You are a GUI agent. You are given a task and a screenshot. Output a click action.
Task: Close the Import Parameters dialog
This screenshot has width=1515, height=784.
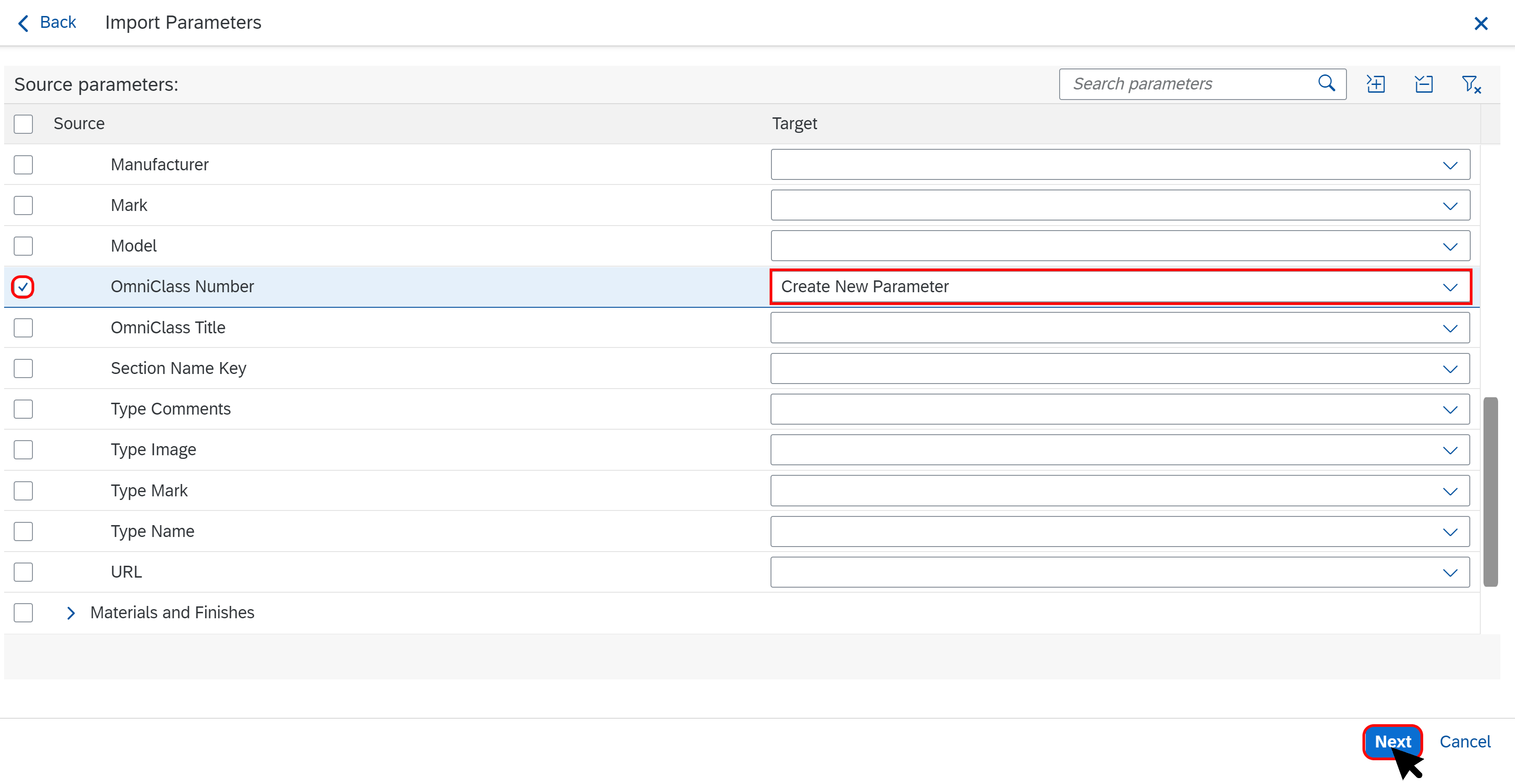coord(1480,24)
